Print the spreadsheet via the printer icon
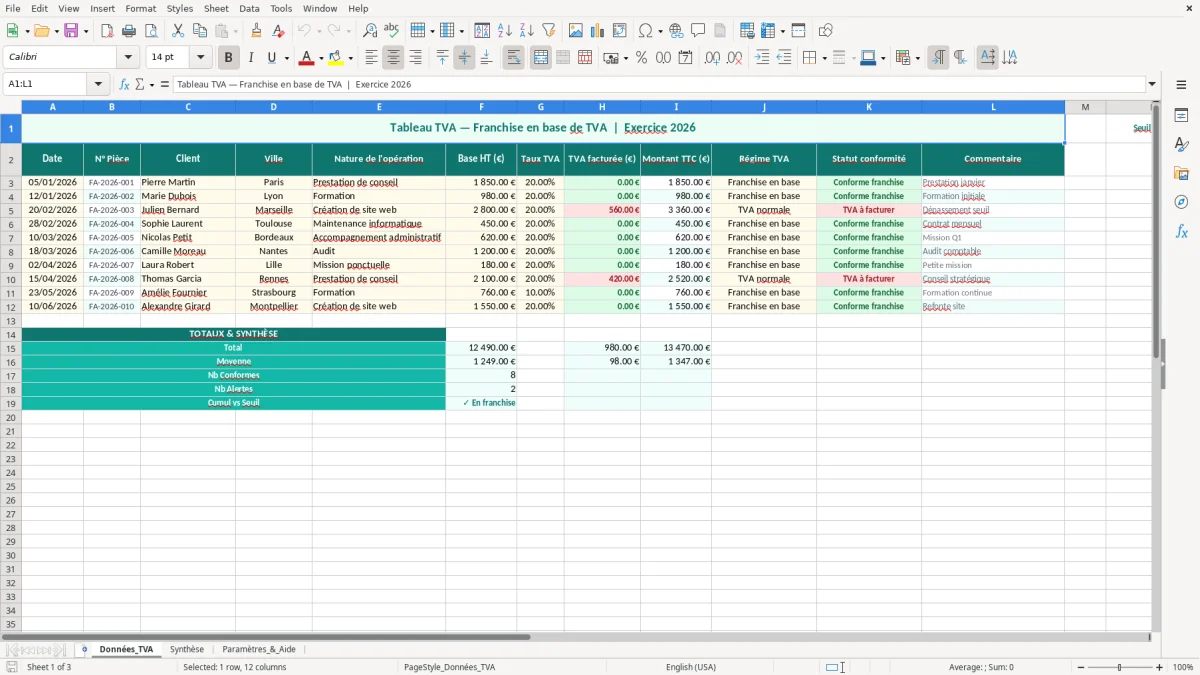The width and height of the screenshot is (1200, 675). pos(129,31)
